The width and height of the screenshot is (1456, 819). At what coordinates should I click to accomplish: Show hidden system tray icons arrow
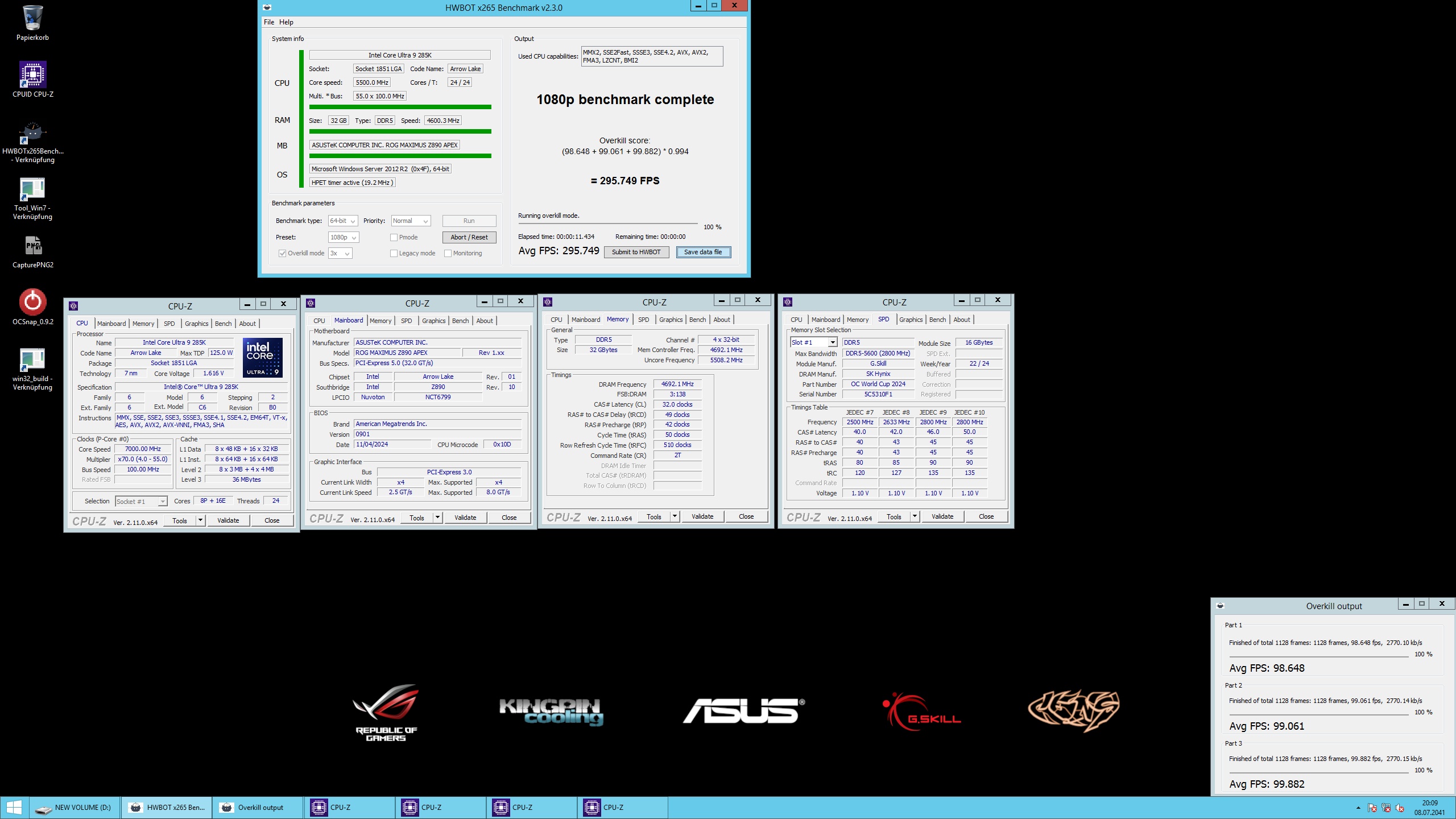point(1358,808)
